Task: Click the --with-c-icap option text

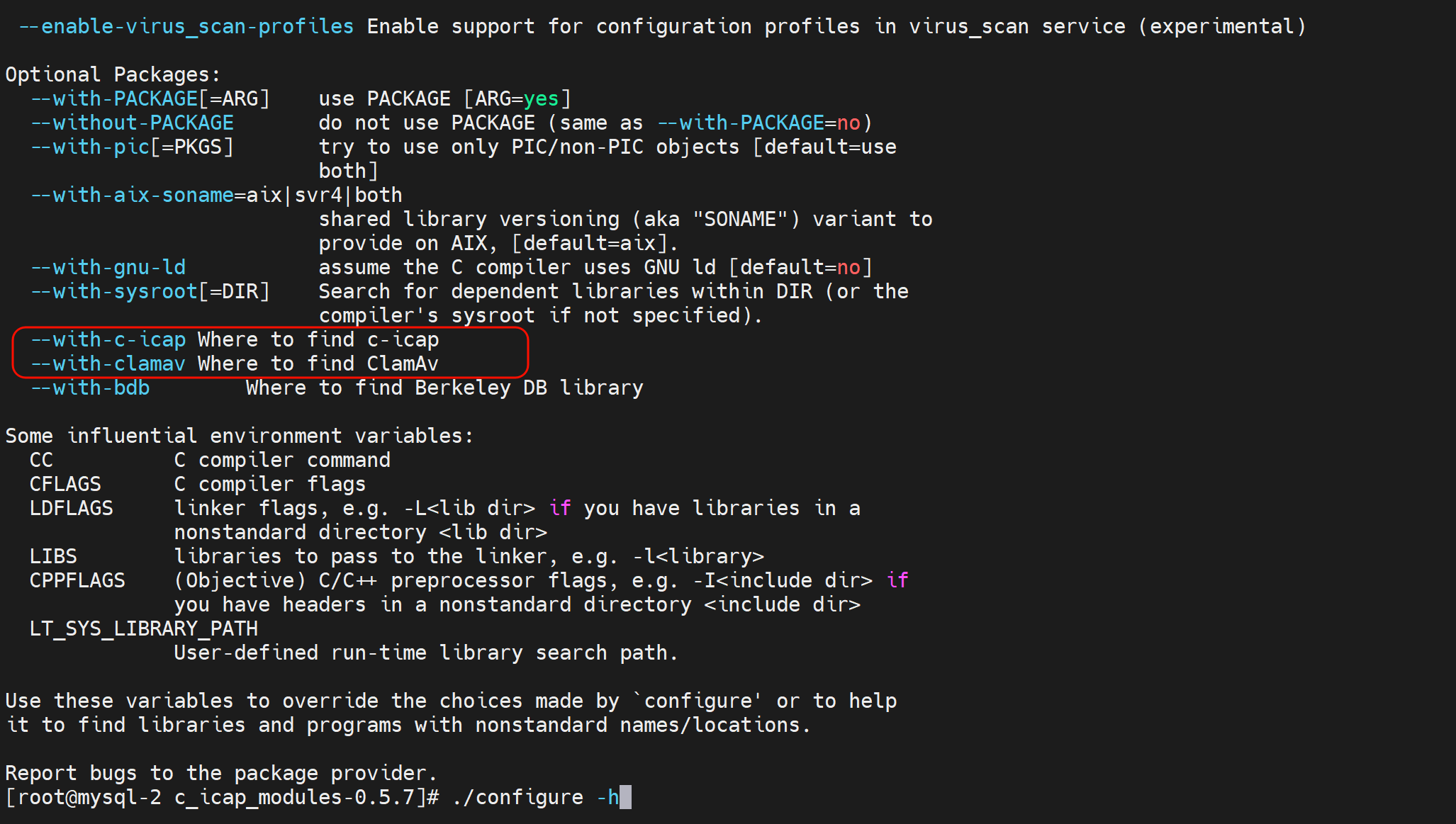Action: click(108, 340)
